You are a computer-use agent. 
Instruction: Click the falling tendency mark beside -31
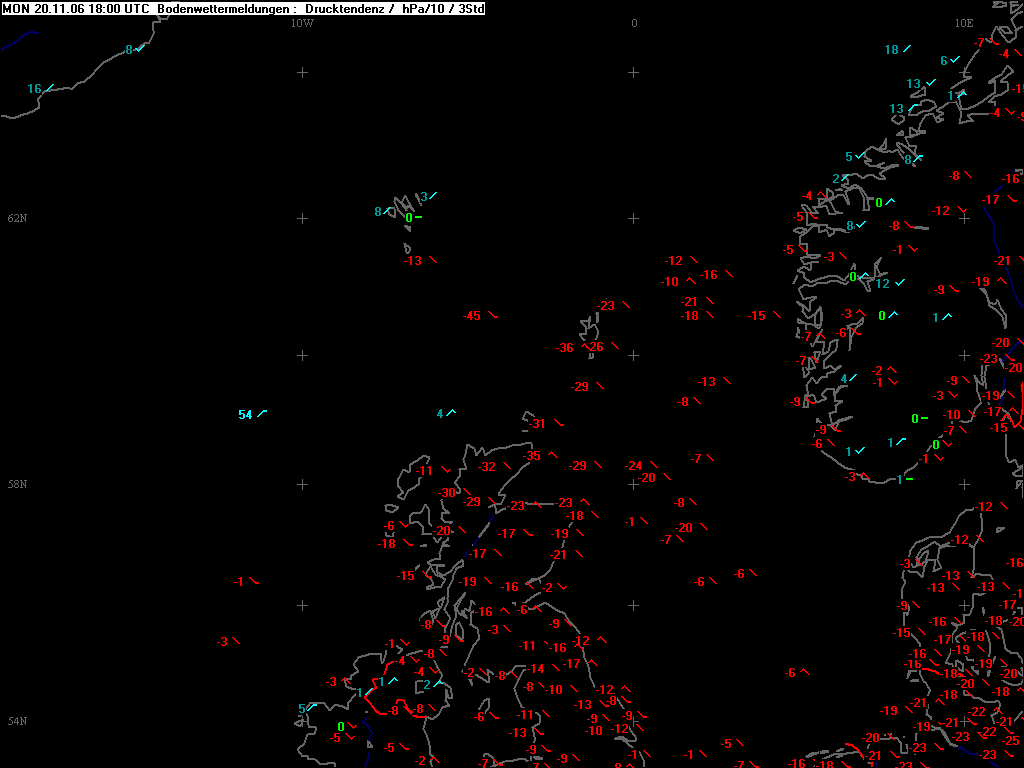(557, 423)
